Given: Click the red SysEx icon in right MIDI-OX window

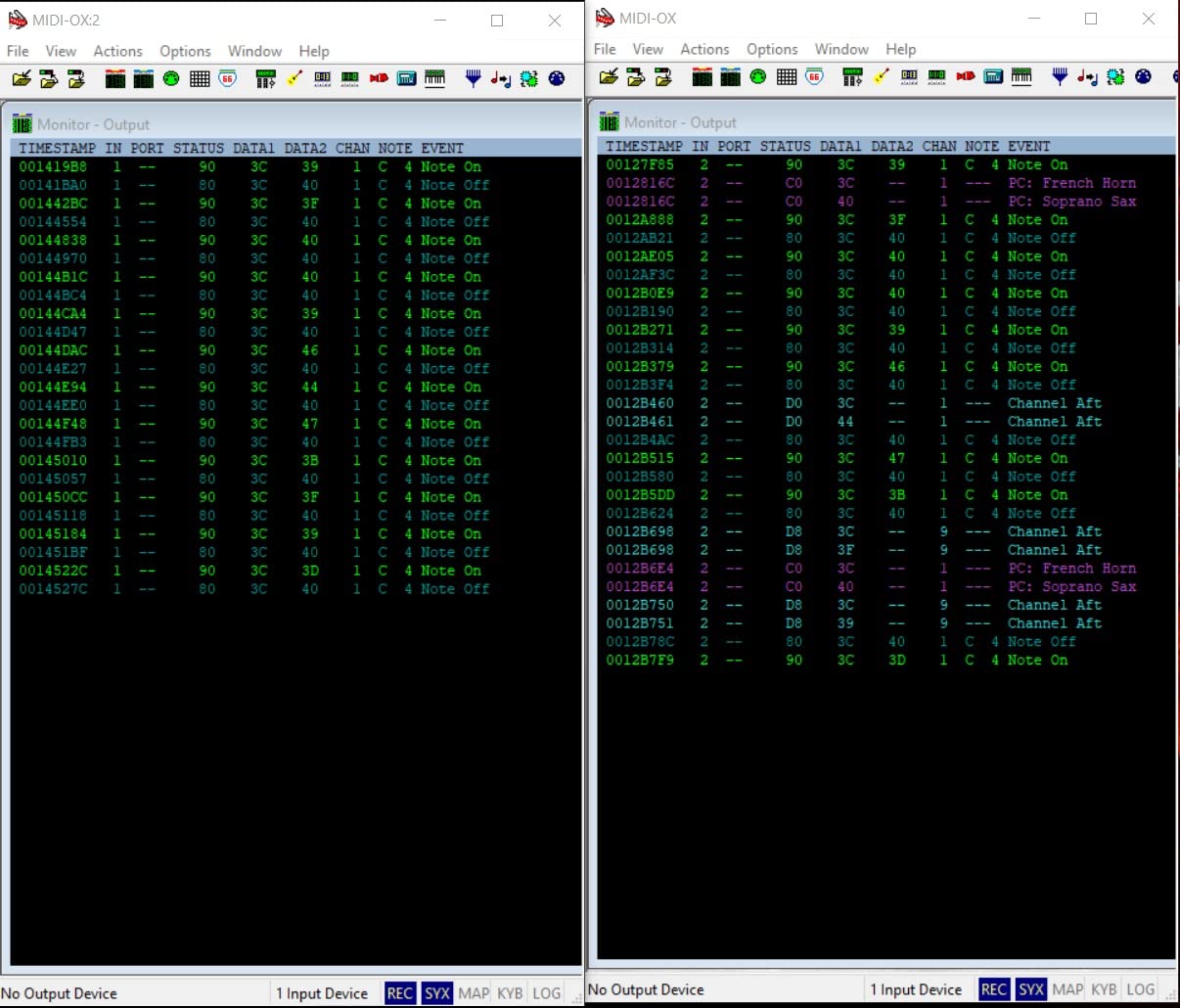Looking at the screenshot, I should click(x=966, y=77).
